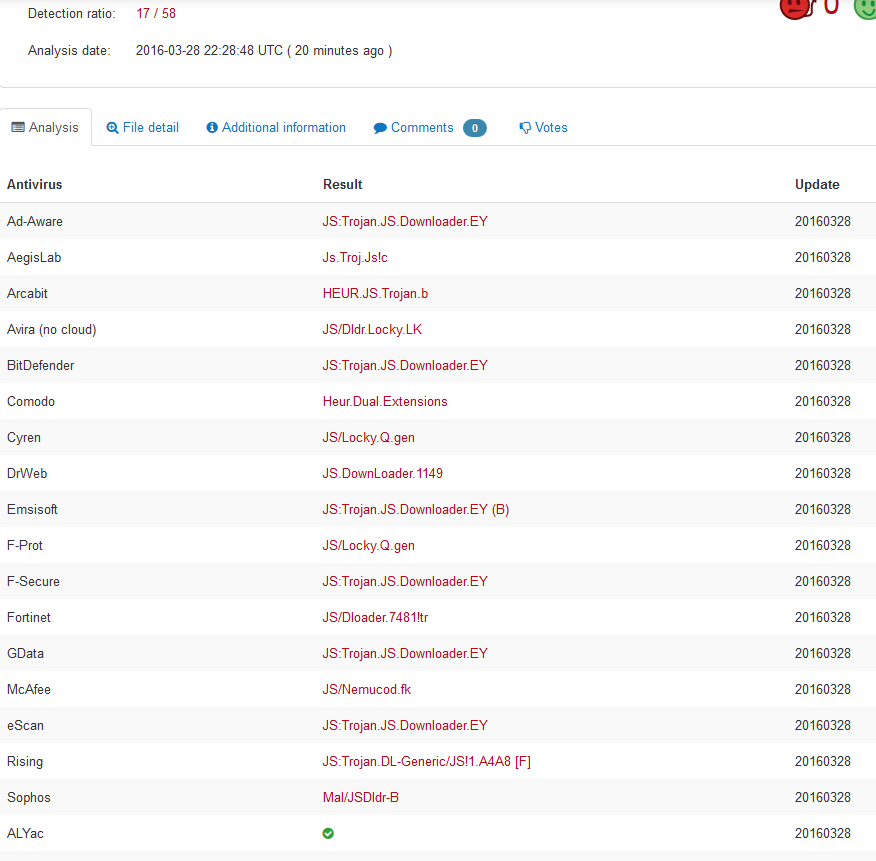This screenshot has width=876, height=861.
Task: Switch to the File detail tab
Action: pyautogui.click(x=142, y=127)
